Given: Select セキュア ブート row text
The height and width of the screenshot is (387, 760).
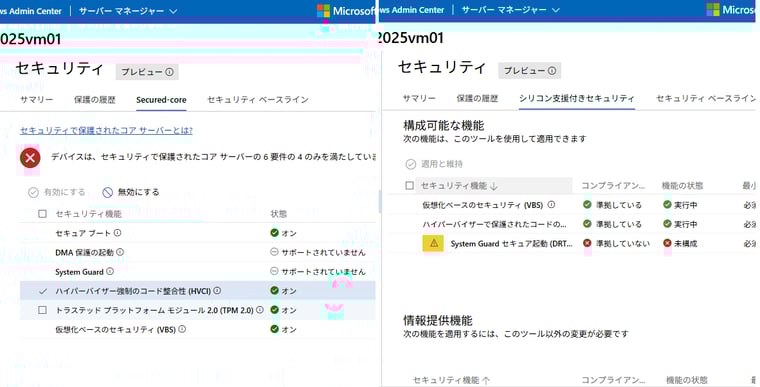Looking at the screenshot, I should (83, 233).
